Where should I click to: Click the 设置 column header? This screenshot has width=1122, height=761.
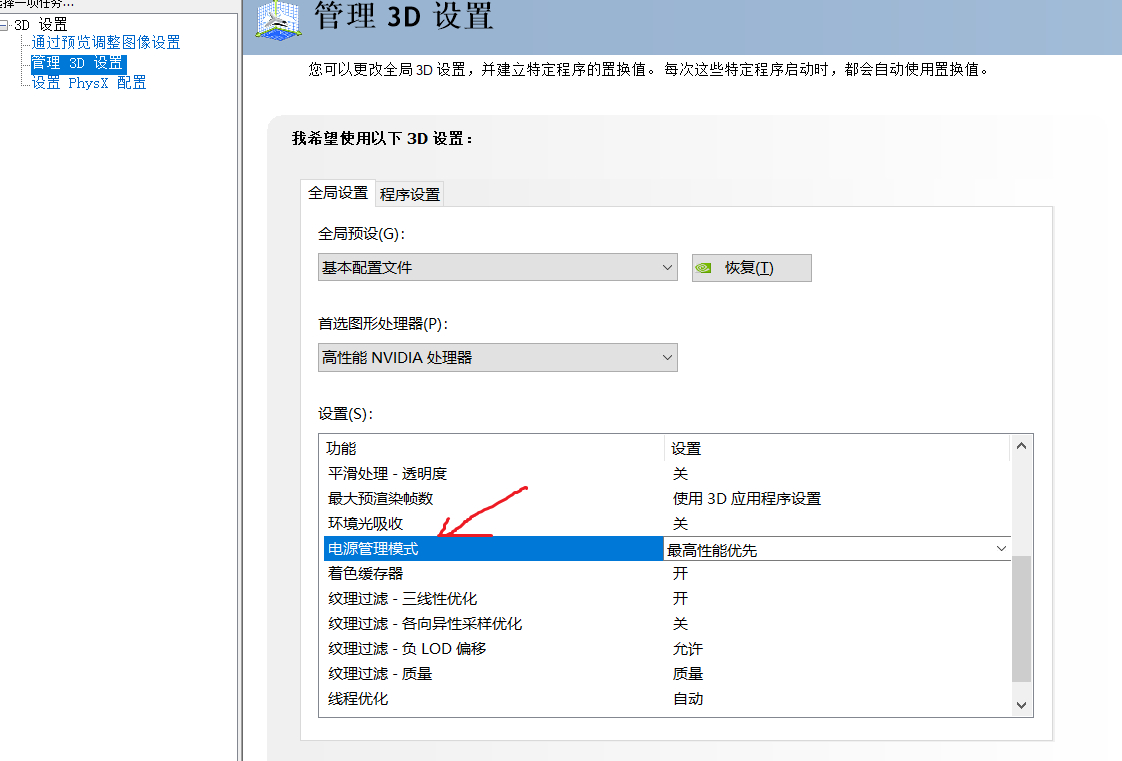coord(837,448)
